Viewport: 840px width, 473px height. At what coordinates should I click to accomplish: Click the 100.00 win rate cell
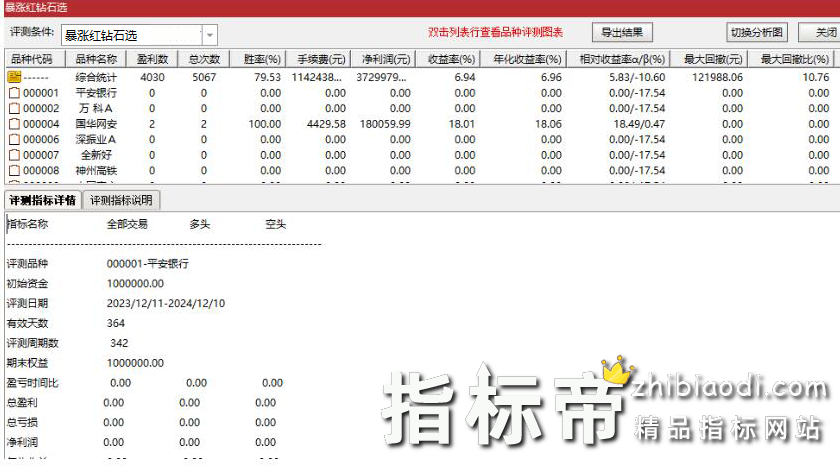tap(265, 124)
